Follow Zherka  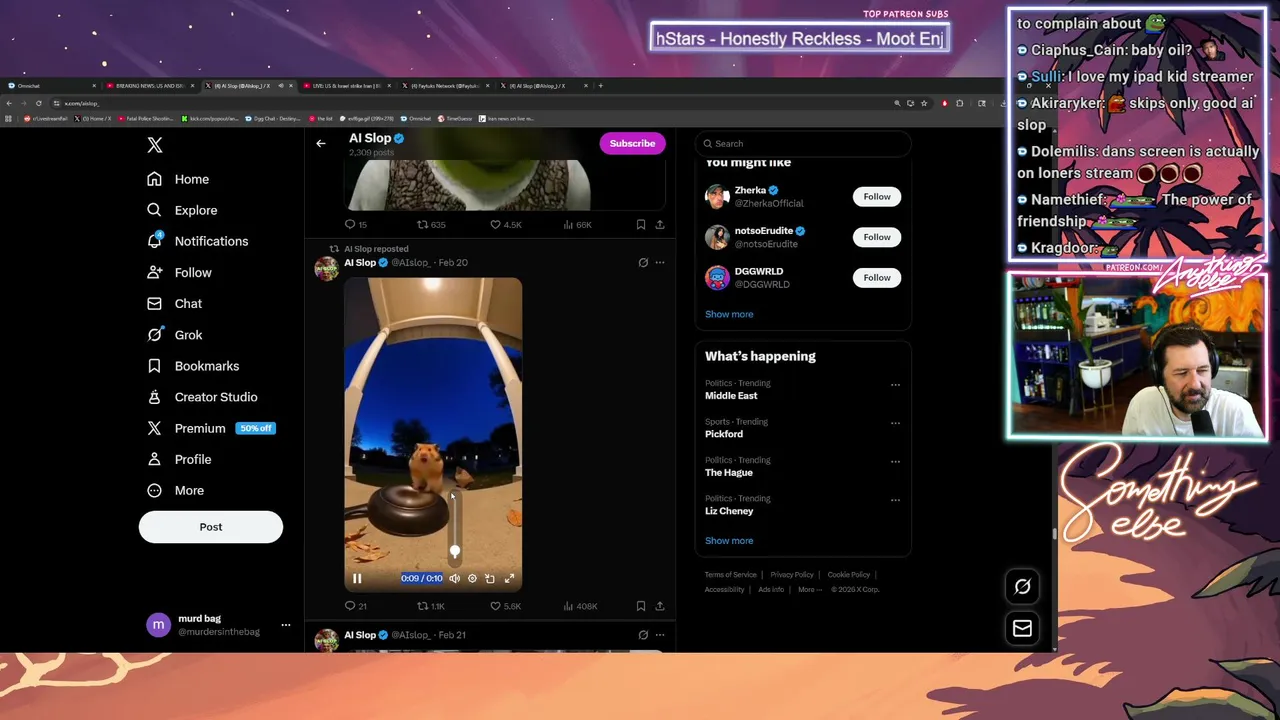coord(877,196)
